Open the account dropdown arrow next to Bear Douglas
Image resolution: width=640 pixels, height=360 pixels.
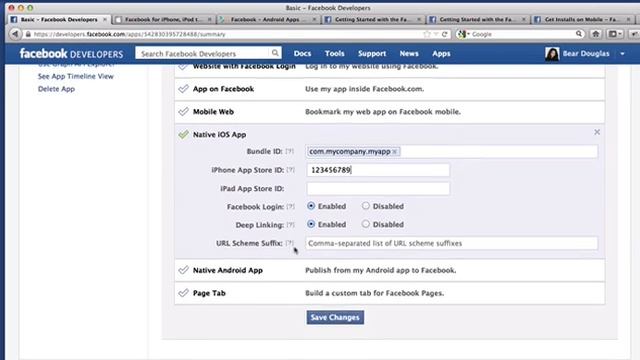point(622,53)
